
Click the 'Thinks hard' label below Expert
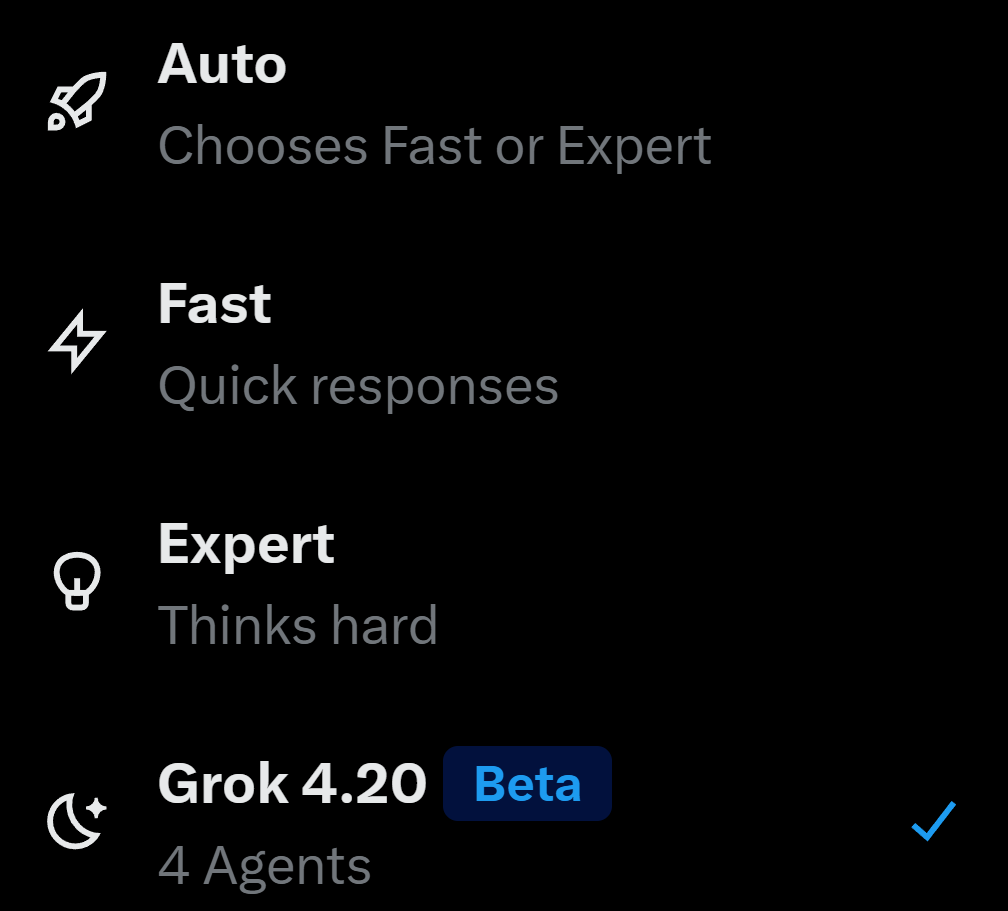[x=298, y=625]
